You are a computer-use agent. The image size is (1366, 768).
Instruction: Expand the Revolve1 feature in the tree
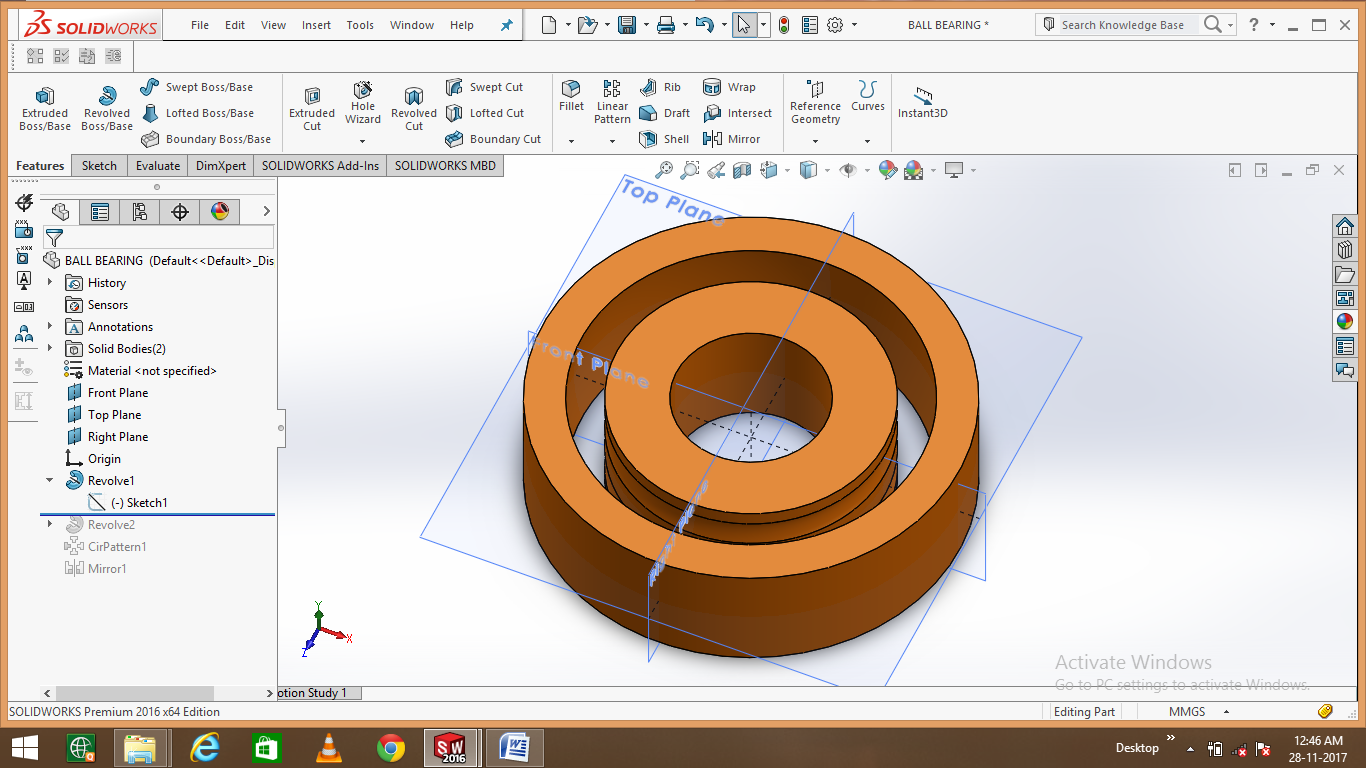click(49, 480)
